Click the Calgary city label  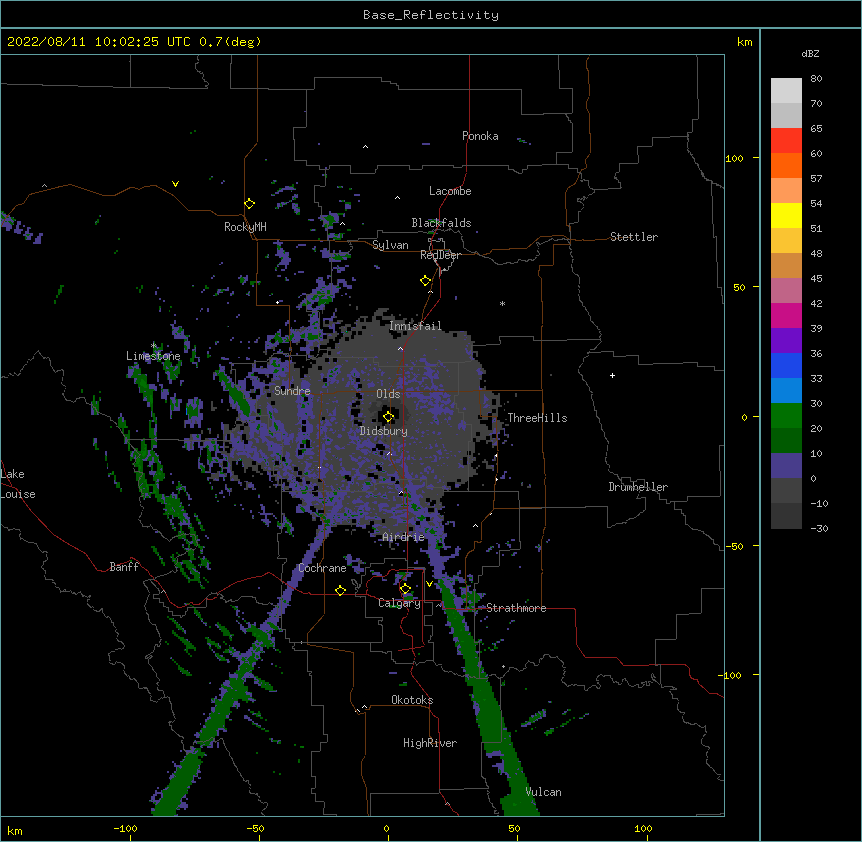pyautogui.click(x=400, y=603)
